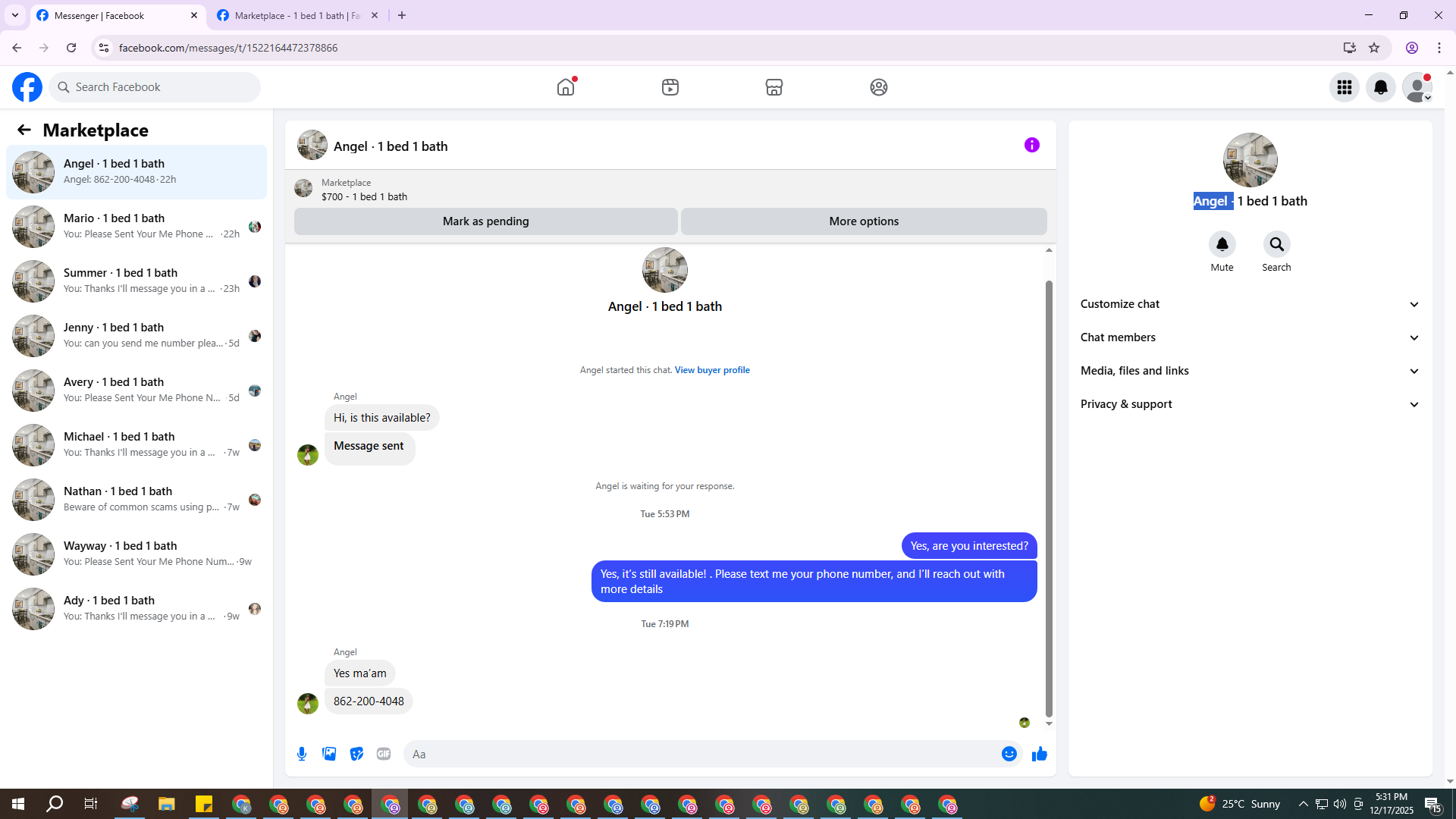Image resolution: width=1456 pixels, height=819 pixels.
Task: Click Mark as pending button
Action: [485, 221]
